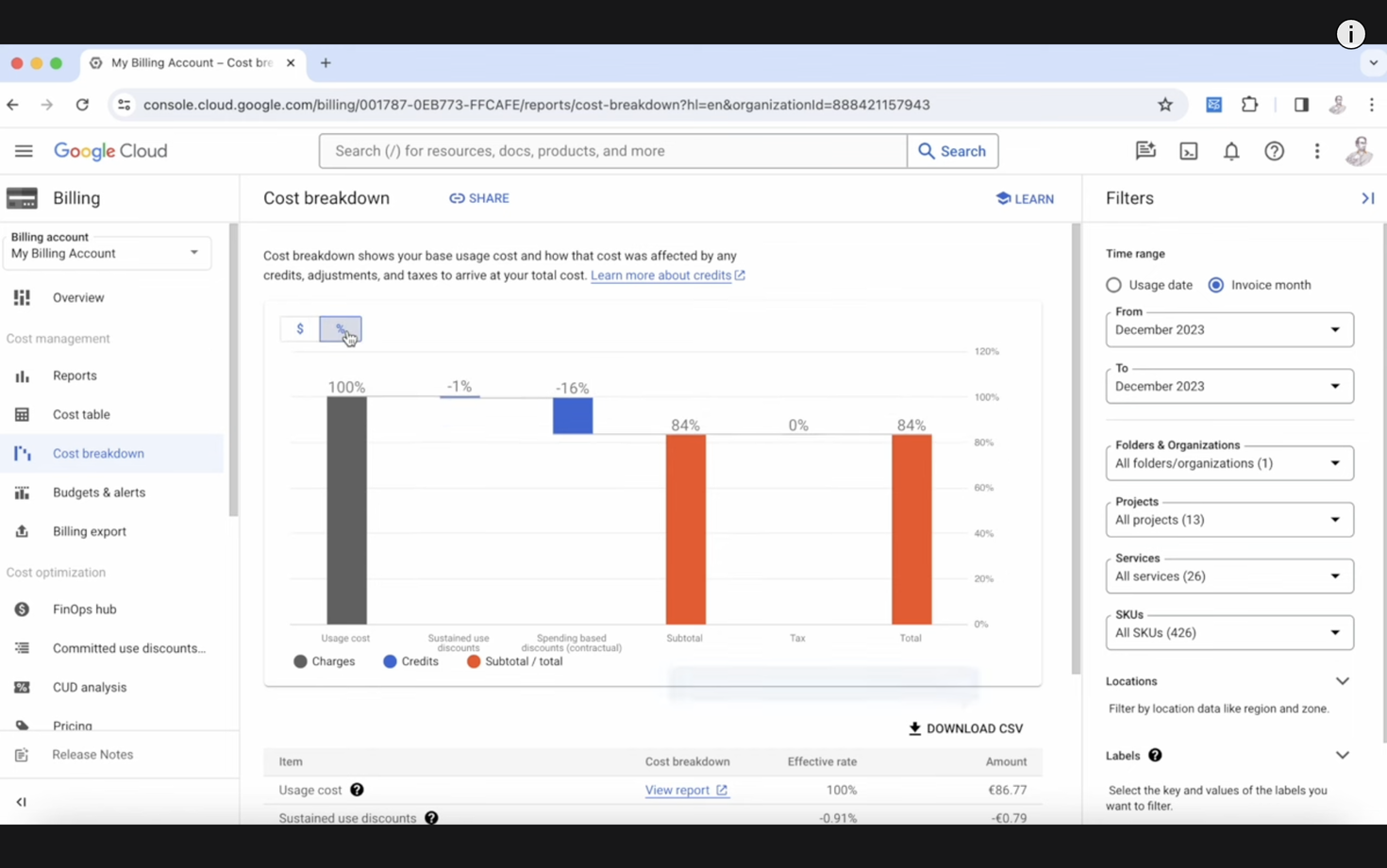Screen dimensions: 1387x868
Task: Open the Gemini chat assistant icon
Action: (1145, 151)
